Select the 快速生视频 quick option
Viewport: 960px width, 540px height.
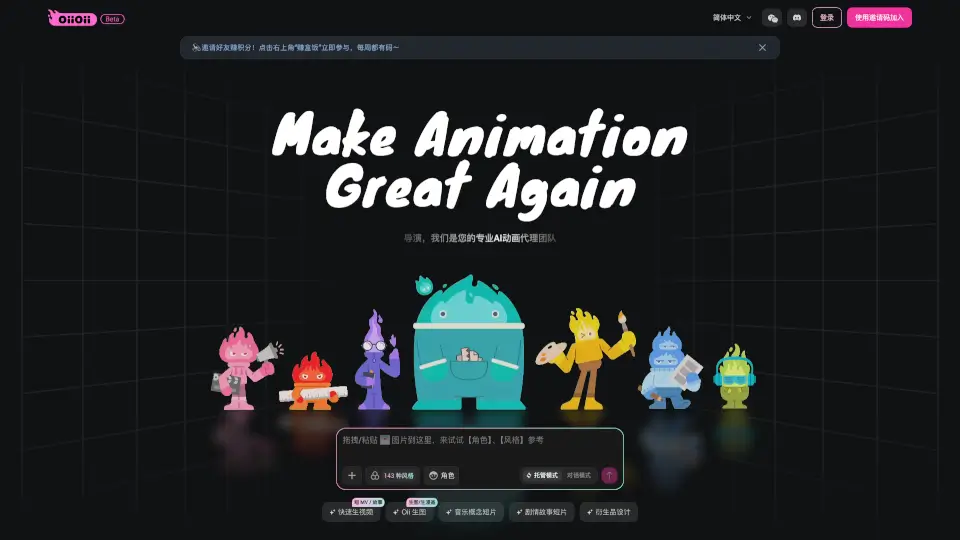(351, 512)
